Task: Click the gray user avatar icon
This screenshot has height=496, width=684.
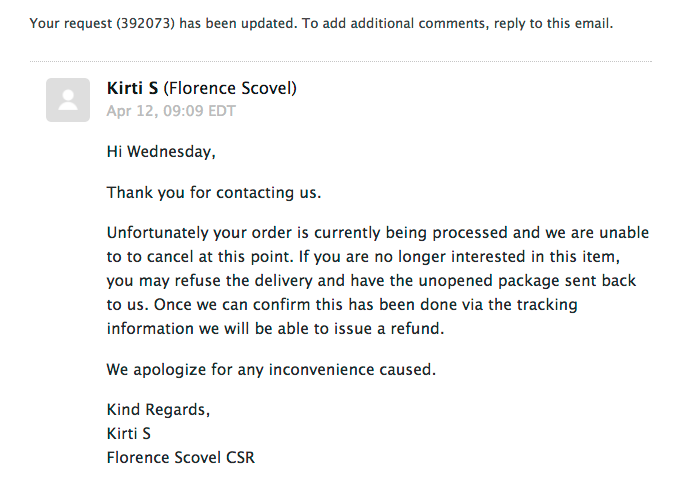Action: 68,100
